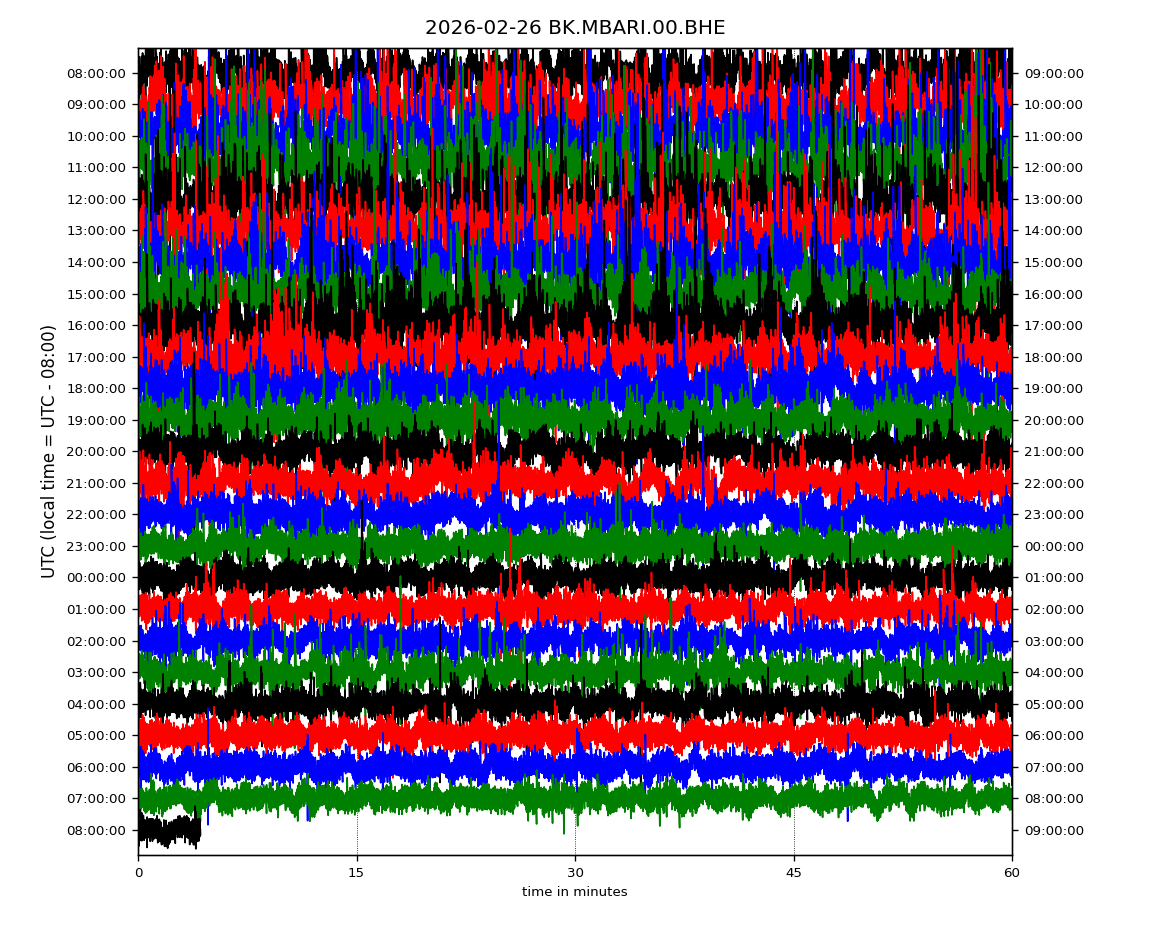Viewport: 1150px width, 950px height.
Task: Click the 0 tick on the x-axis
Action: click(138, 873)
